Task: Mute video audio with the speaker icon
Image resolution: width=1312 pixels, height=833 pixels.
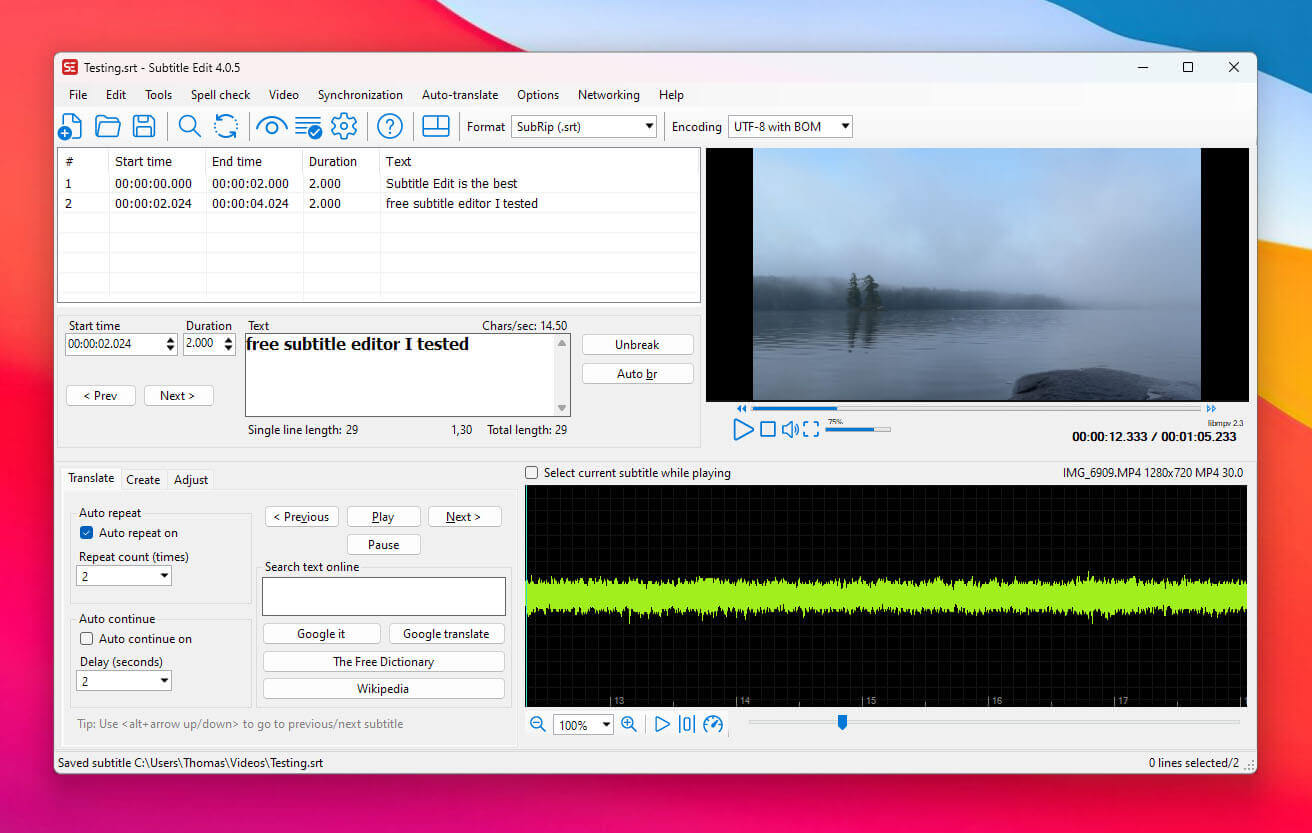Action: [790, 429]
